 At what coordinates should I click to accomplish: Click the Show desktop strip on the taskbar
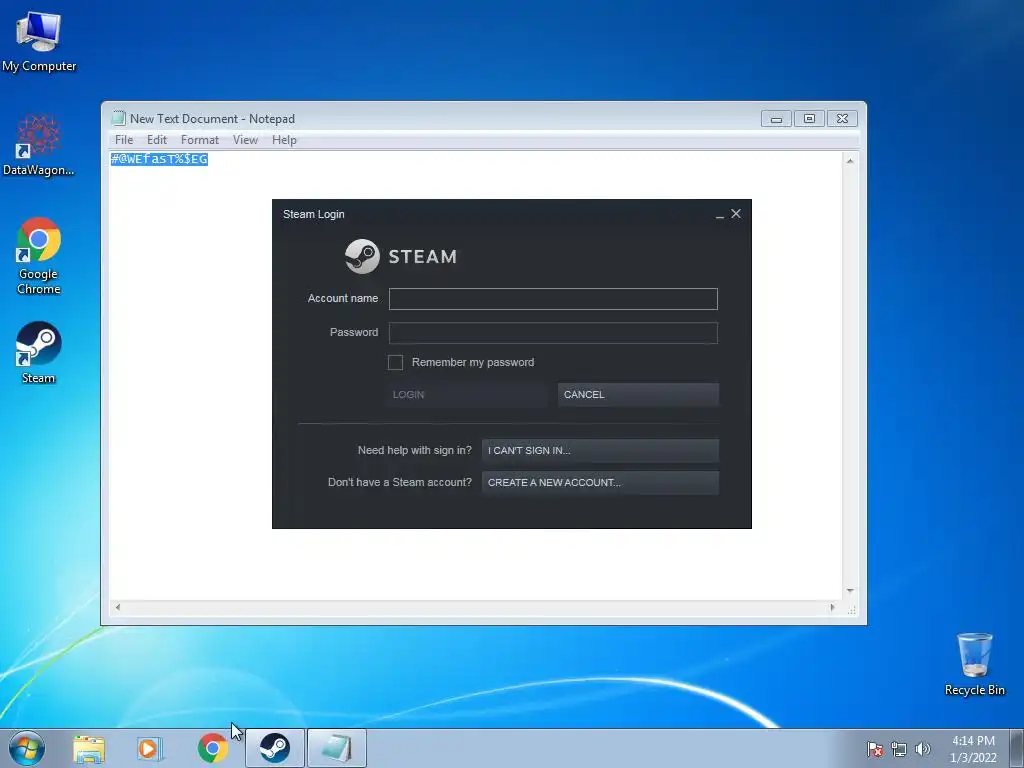pyautogui.click(x=1017, y=748)
